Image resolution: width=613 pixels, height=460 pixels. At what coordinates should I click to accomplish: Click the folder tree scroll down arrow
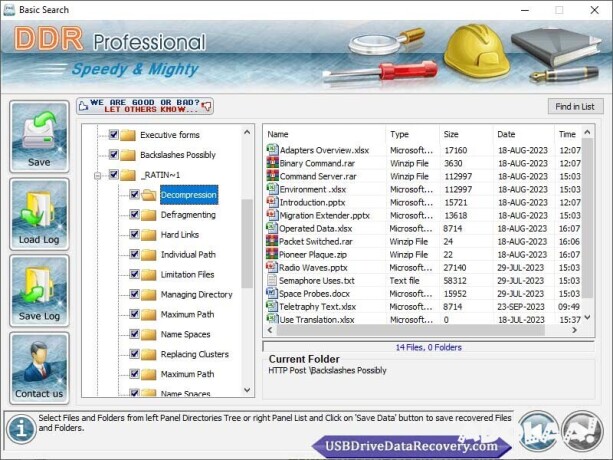tap(247, 390)
